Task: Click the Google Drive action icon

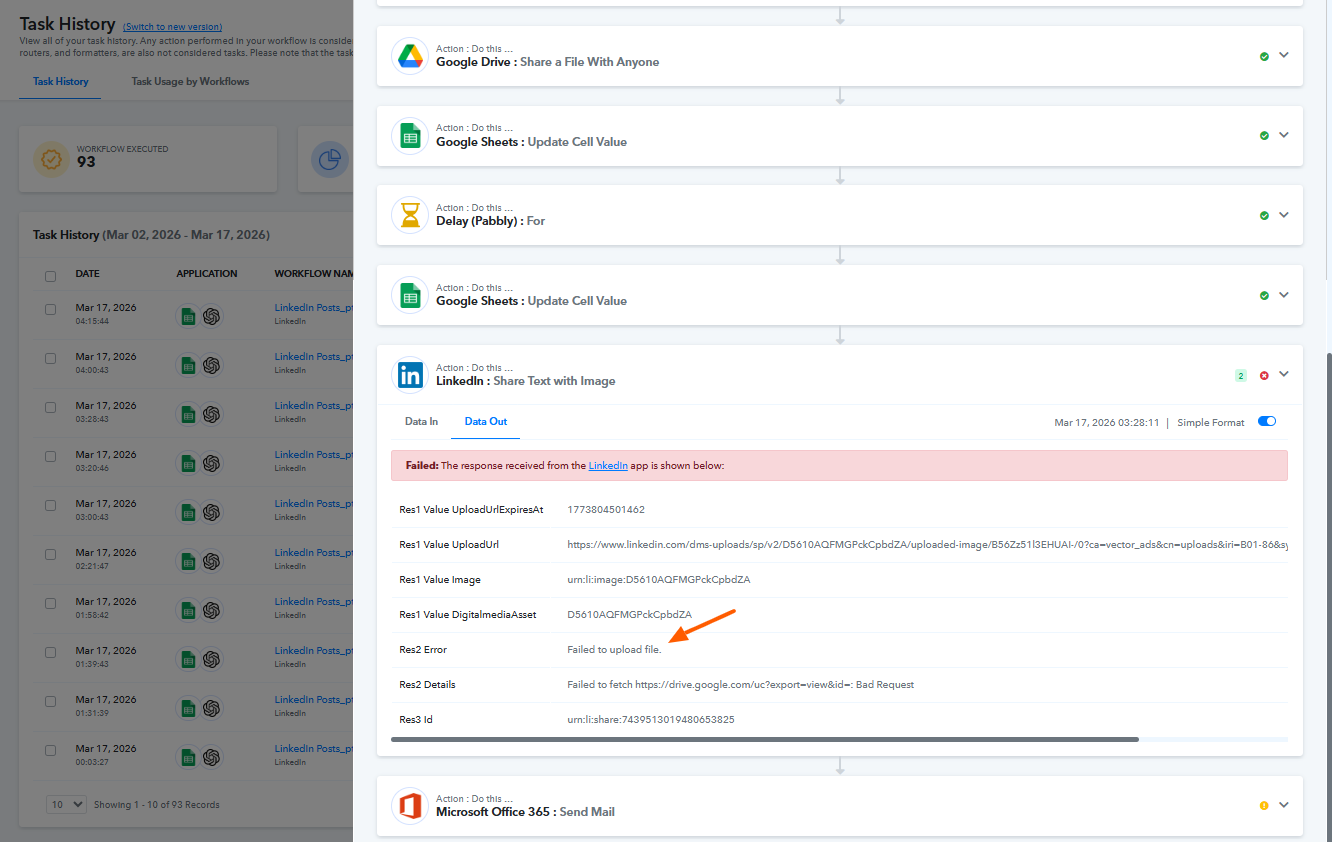Action: pos(410,56)
